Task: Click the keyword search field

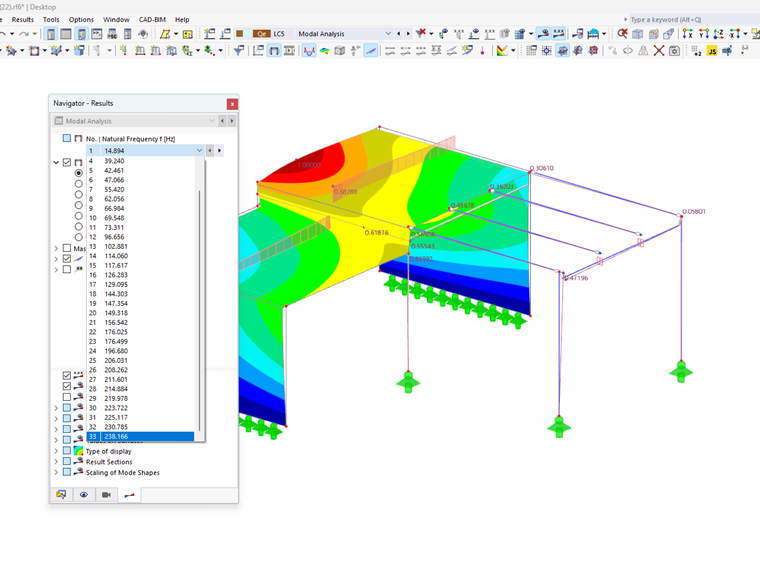Action: (x=694, y=20)
